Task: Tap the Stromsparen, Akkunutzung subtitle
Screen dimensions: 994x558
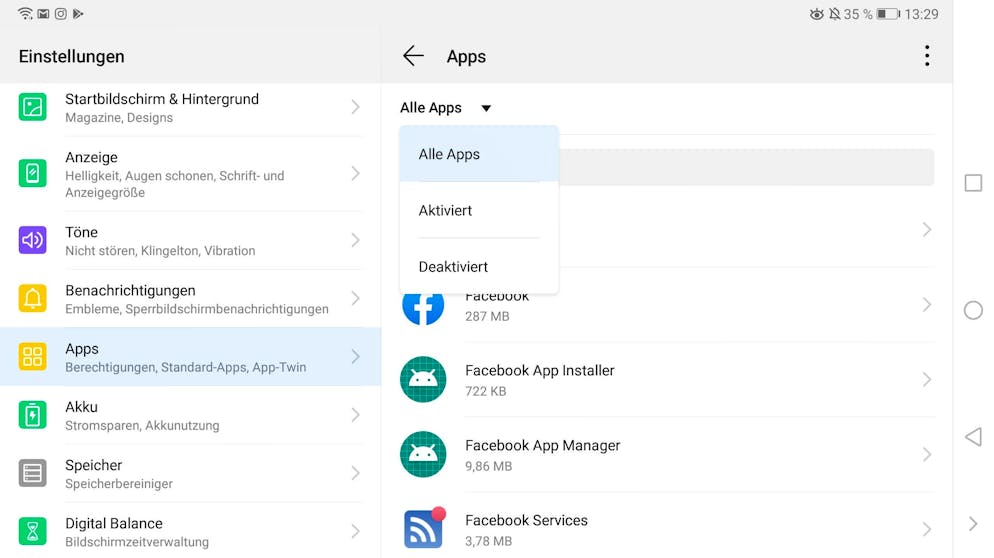Action: 142,425
